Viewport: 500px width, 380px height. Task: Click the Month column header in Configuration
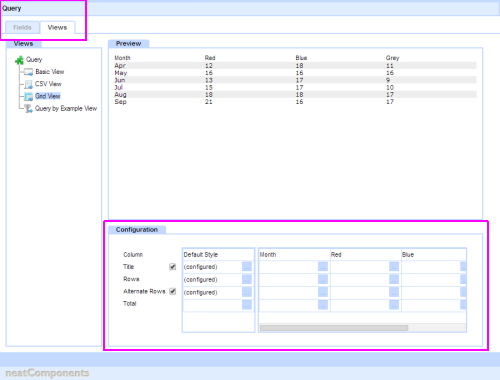(268, 255)
